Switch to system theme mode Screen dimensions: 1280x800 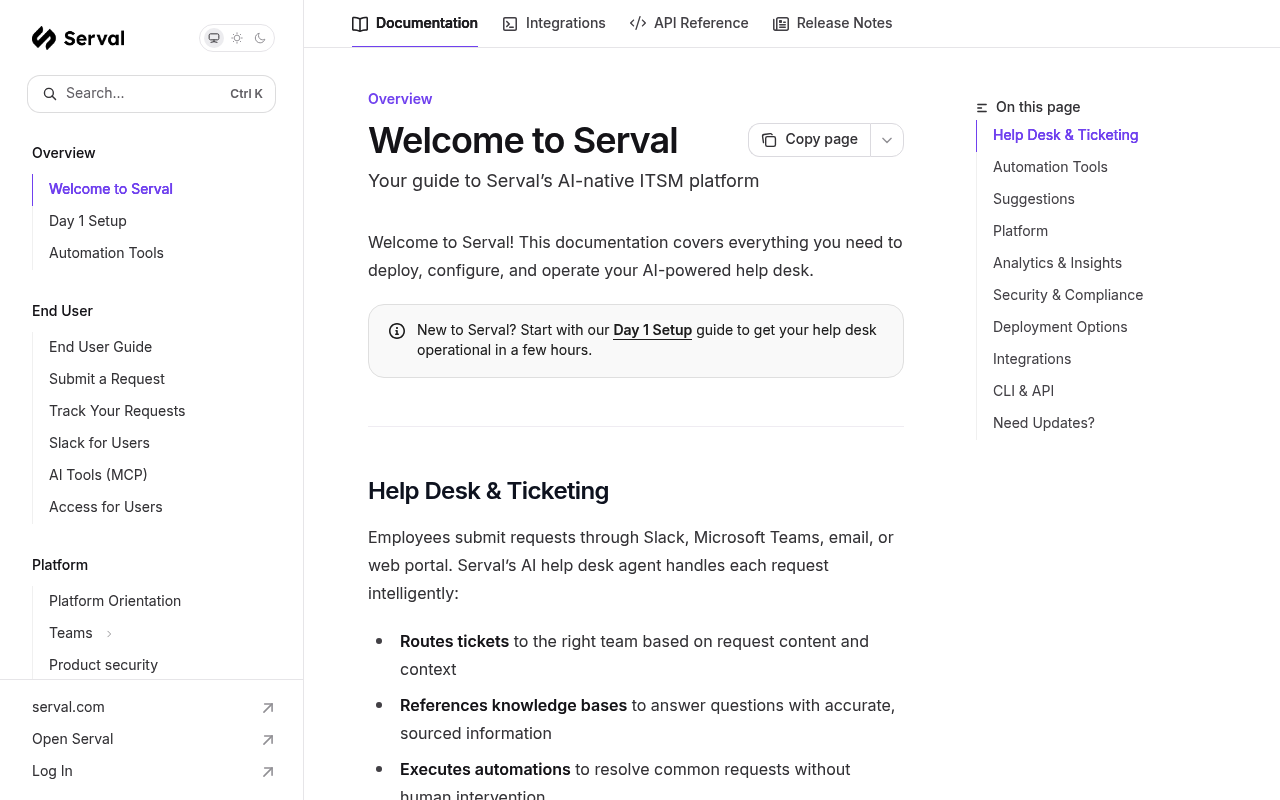pyautogui.click(x=214, y=38)
